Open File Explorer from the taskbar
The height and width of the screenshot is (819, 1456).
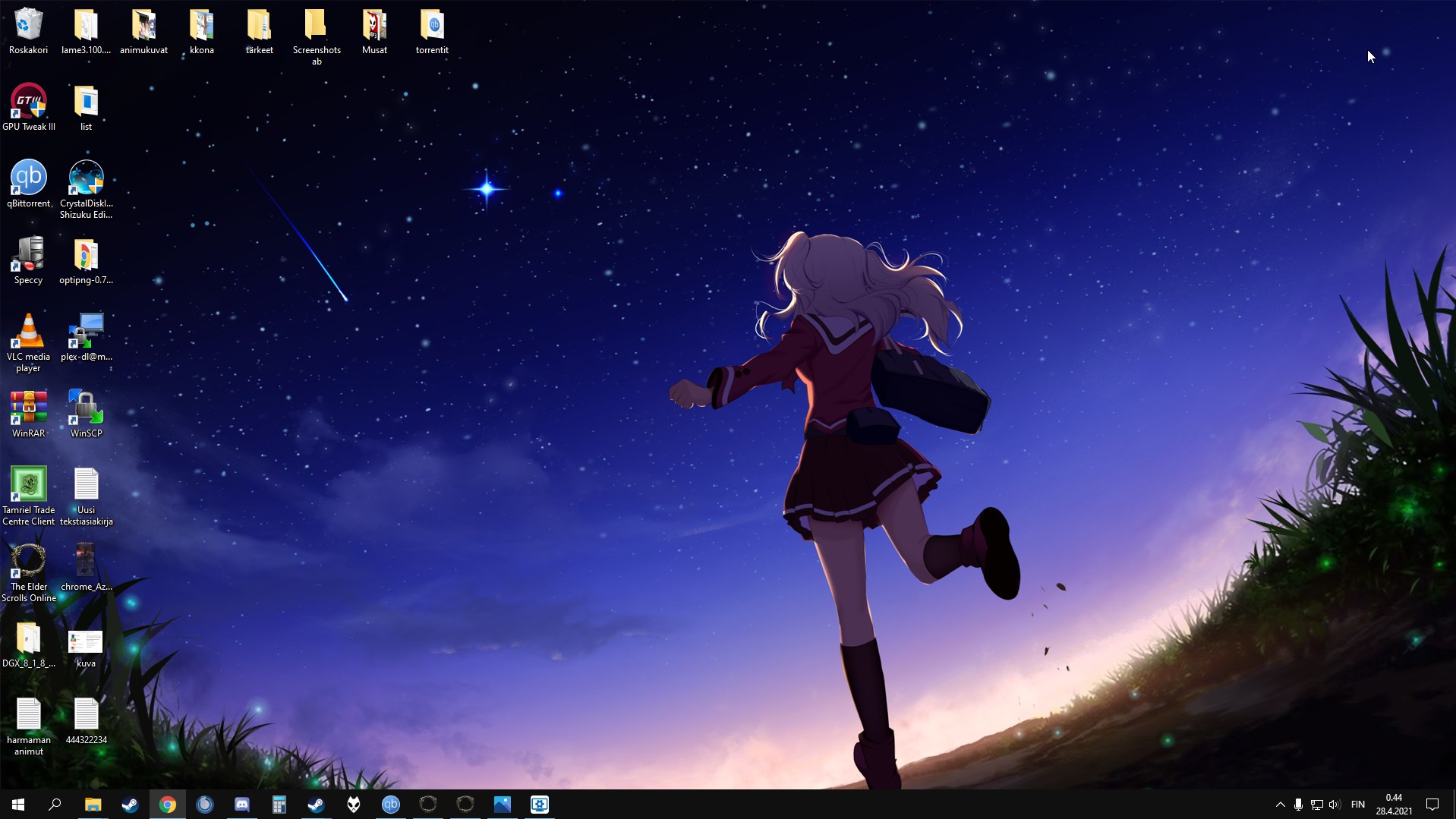point(93,805)
